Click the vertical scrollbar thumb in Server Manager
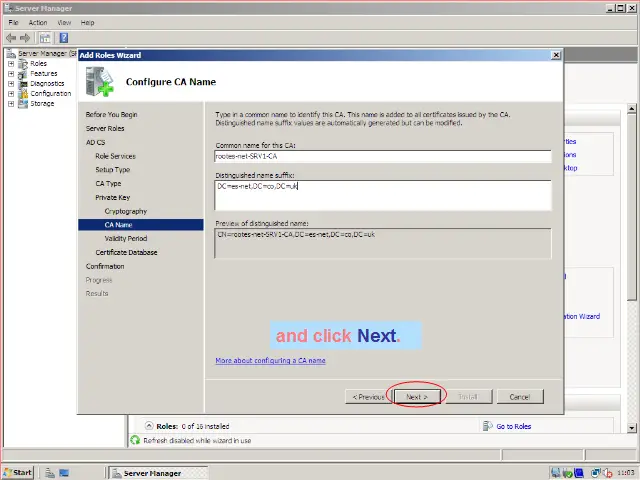This screenshot has width=640, height=480. 632,207
